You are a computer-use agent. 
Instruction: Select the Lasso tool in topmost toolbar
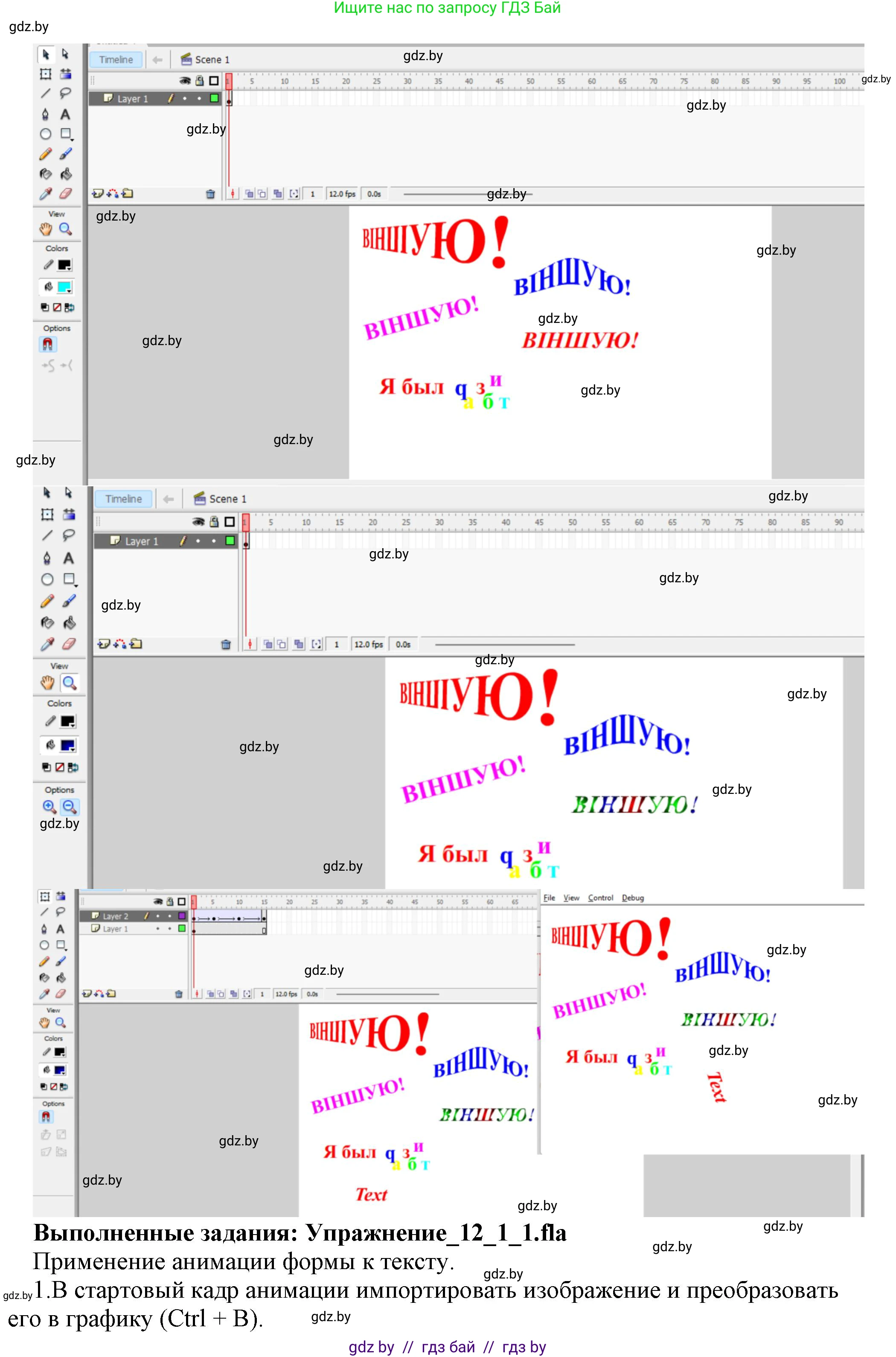[x=66, y=93]
